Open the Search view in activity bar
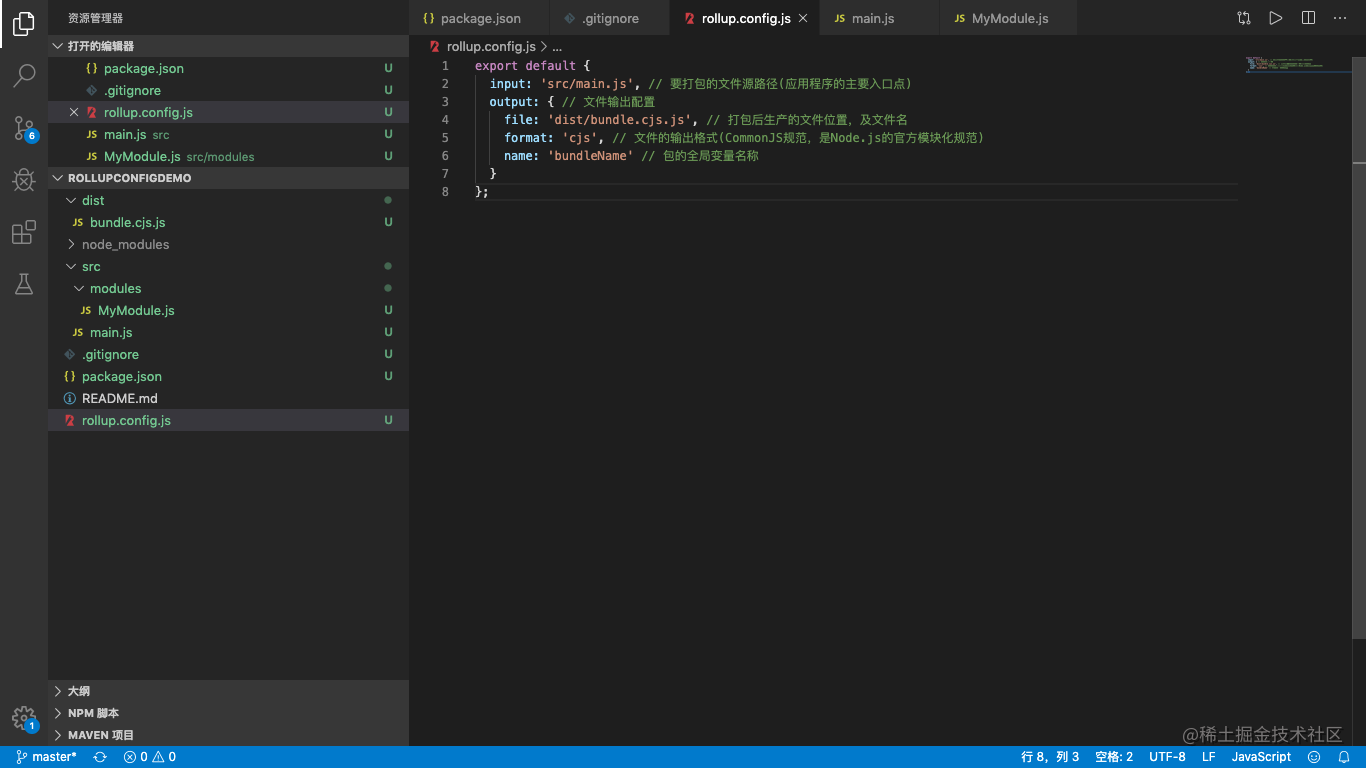 24,75
